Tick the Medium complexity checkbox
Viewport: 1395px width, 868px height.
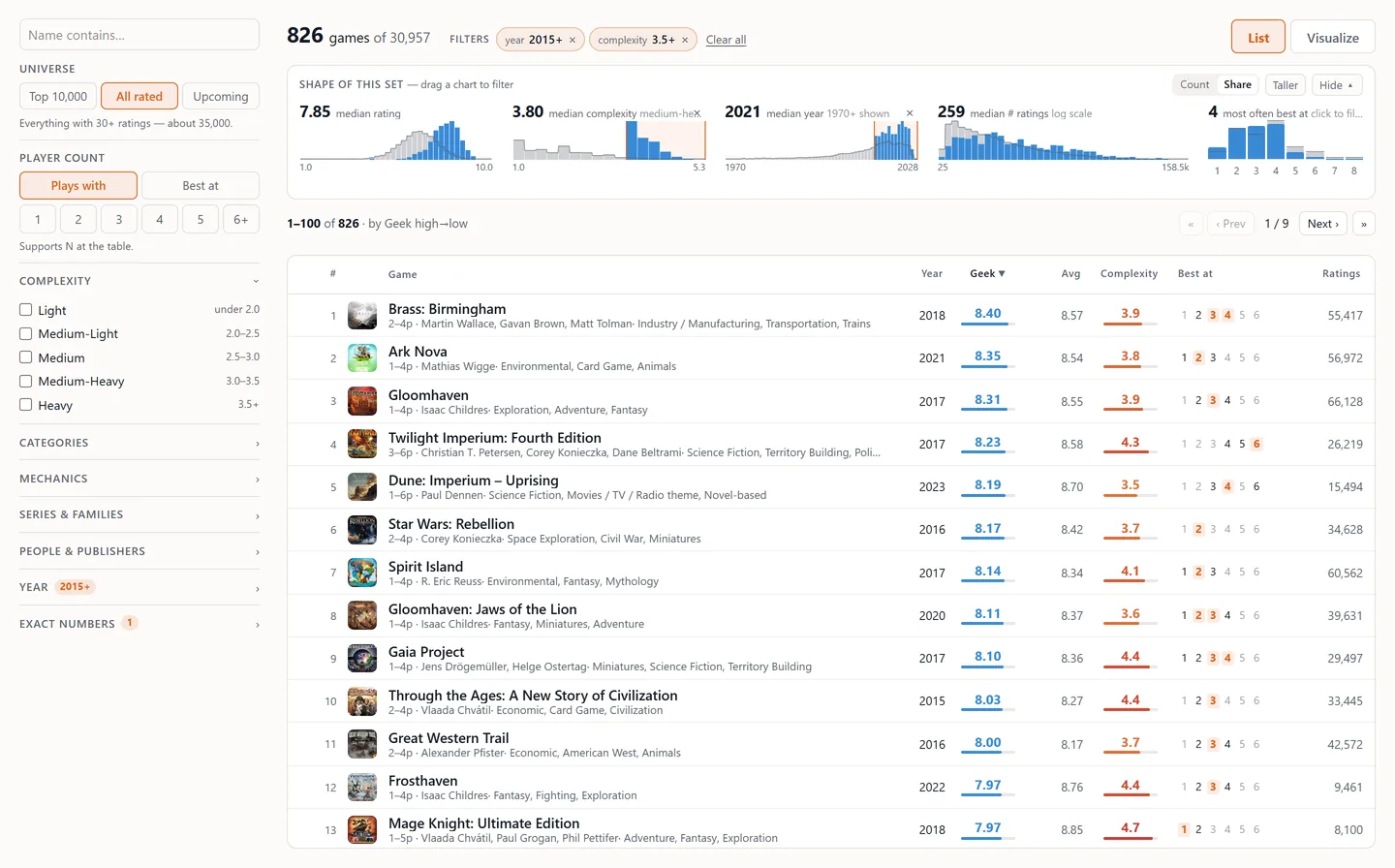click(x=26, y=357)
